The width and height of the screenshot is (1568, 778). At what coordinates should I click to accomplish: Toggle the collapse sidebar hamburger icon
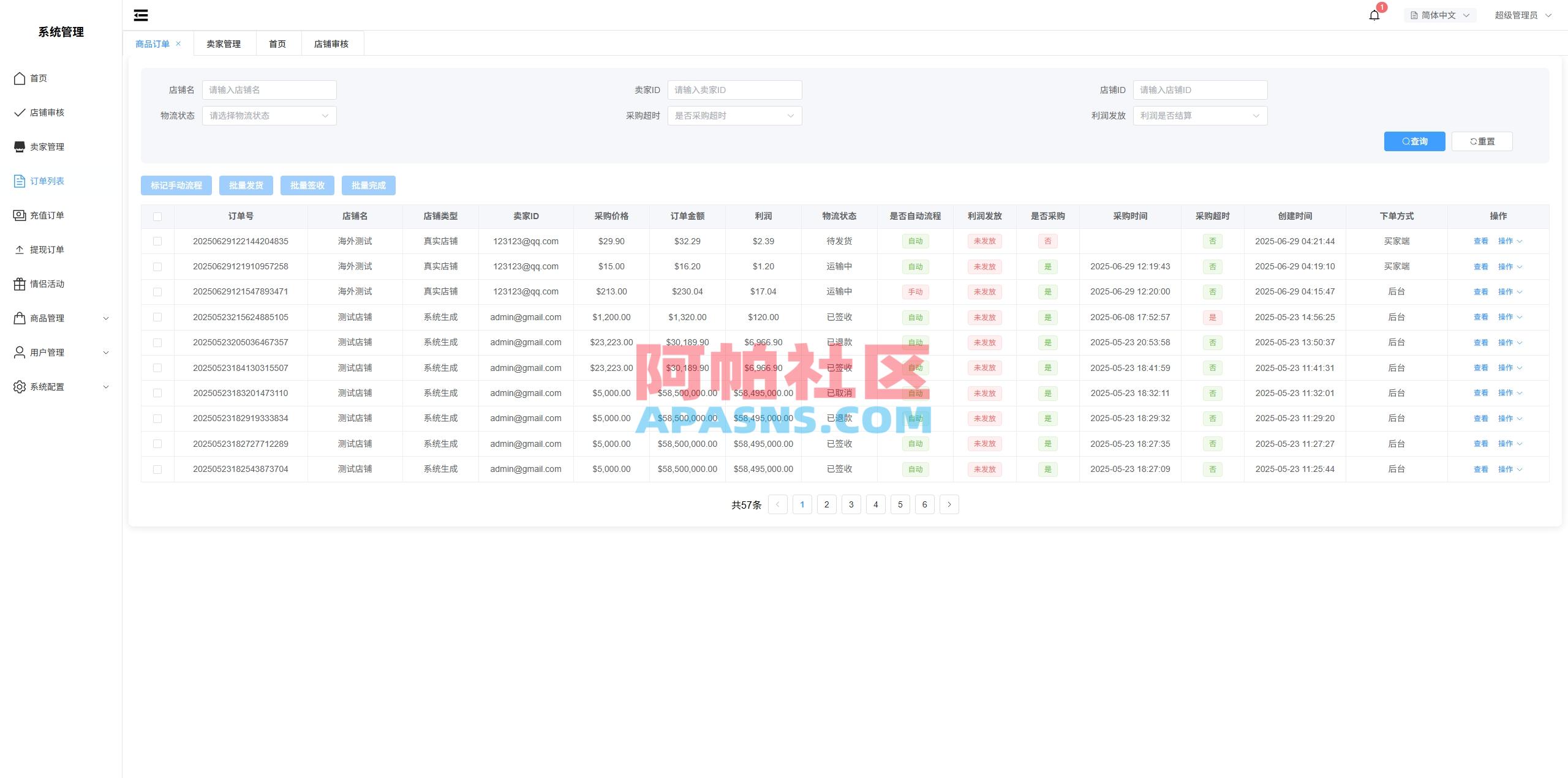140,15
